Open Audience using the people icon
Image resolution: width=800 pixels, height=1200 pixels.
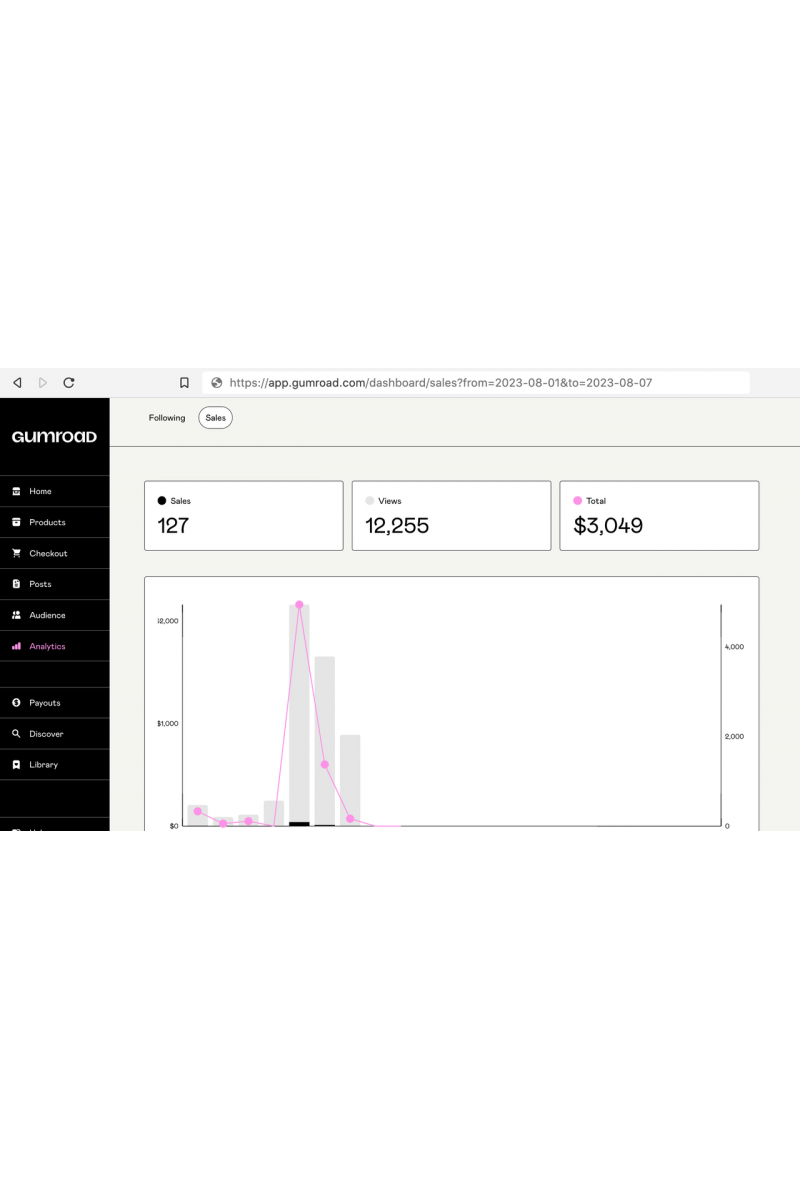click(16, 615)
